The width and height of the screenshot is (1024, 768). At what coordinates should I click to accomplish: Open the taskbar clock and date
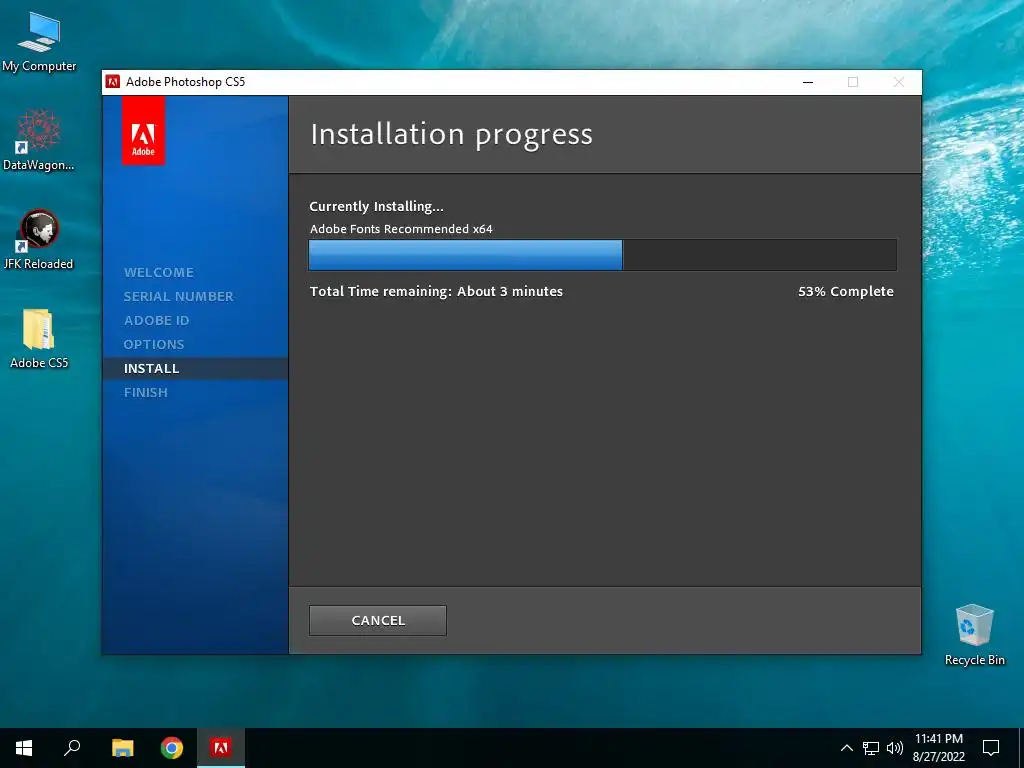pyautogui.click(x=938, y=748)
